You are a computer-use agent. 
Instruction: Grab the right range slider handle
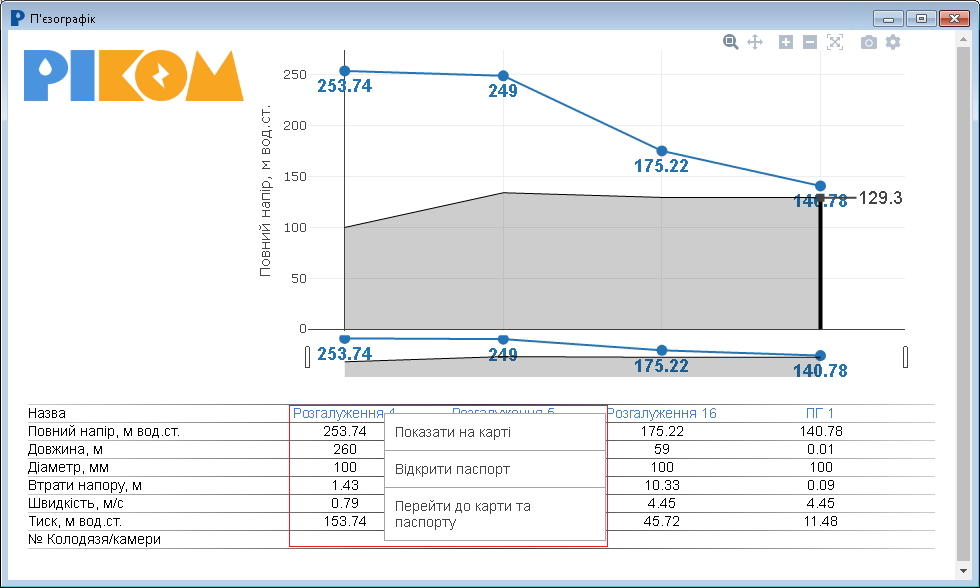coord(906,357)
